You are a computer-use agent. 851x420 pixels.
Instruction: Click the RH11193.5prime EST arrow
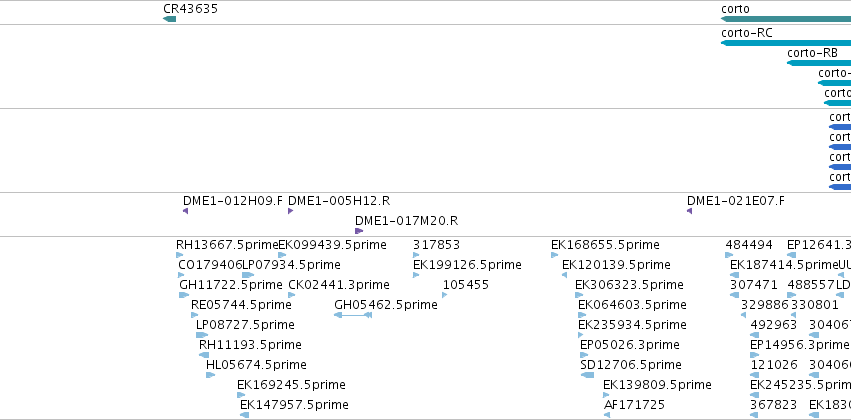coord(204,355)
